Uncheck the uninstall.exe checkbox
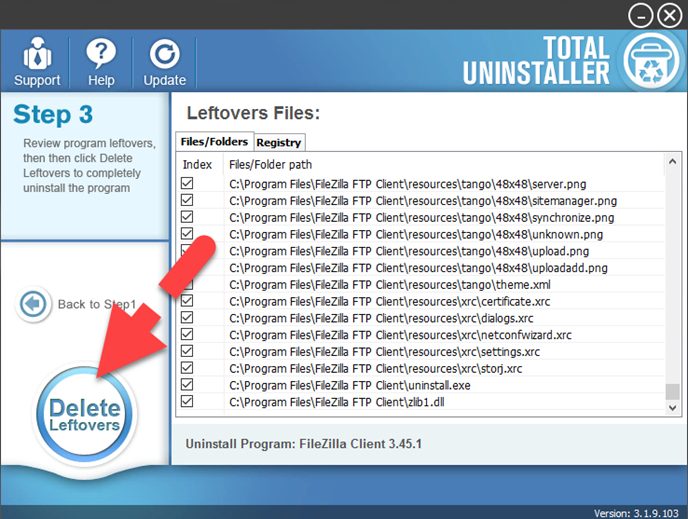 pyautogui.click(x=187, y=385)
